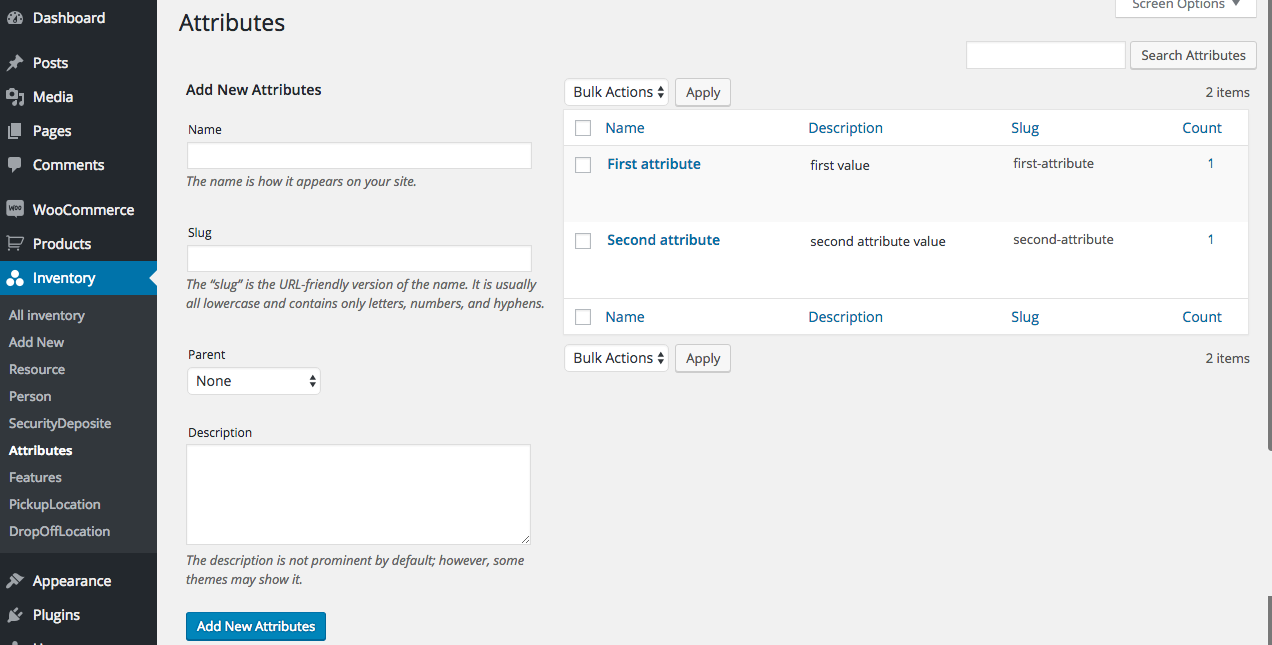Click the Products cart icon

pyautogui.click(x=15, y=244)
